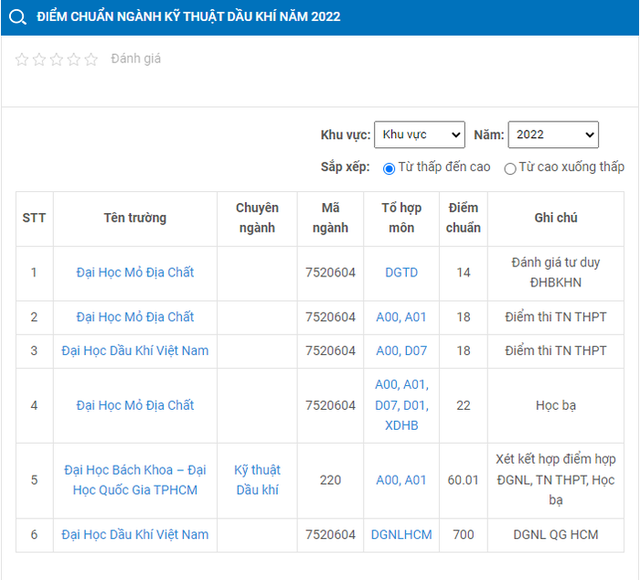Open the Năm 2022 dropdown
640x580 pixels.
553,134
